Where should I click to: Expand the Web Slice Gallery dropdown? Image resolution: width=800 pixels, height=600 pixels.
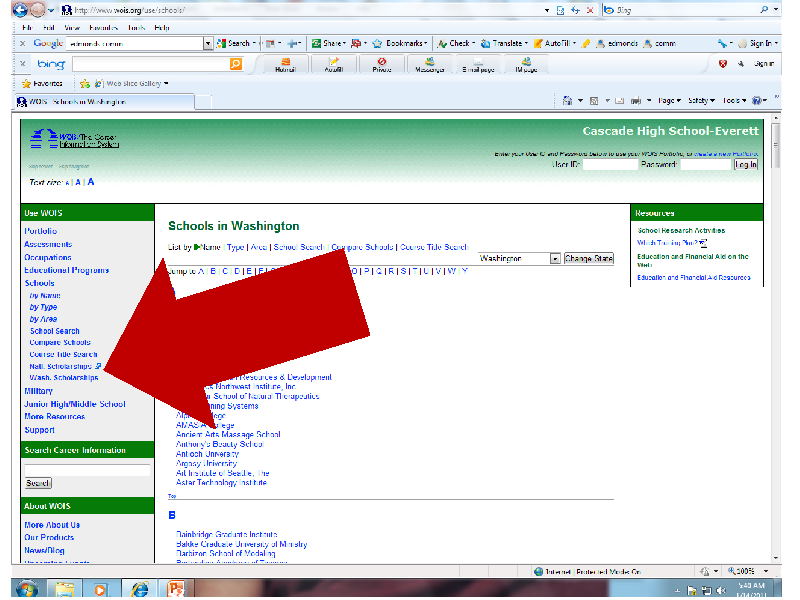(166, 83)
